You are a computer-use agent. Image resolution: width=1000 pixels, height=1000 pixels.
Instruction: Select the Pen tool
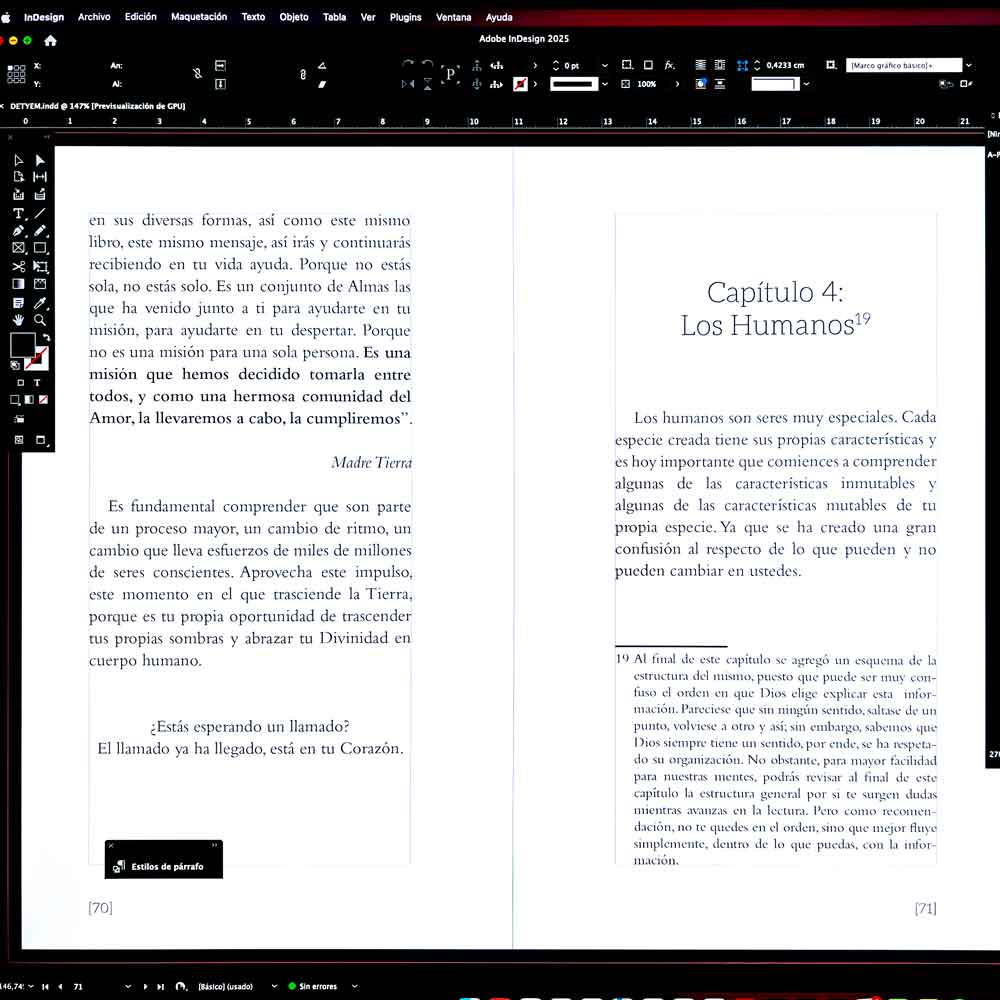(18, 231)
